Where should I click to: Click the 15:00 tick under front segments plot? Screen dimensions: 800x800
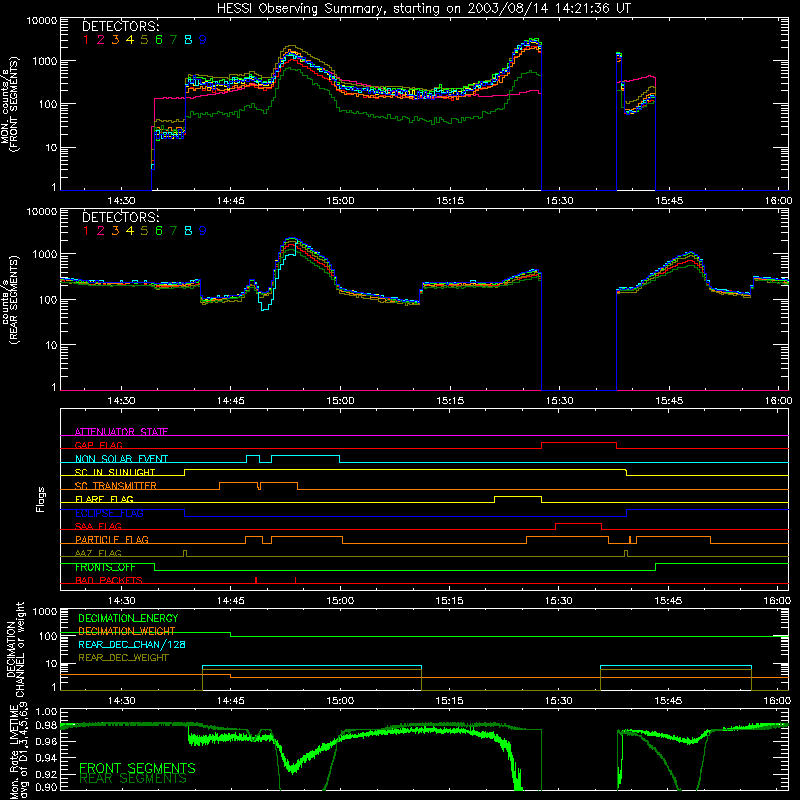(x=340, y=201)
